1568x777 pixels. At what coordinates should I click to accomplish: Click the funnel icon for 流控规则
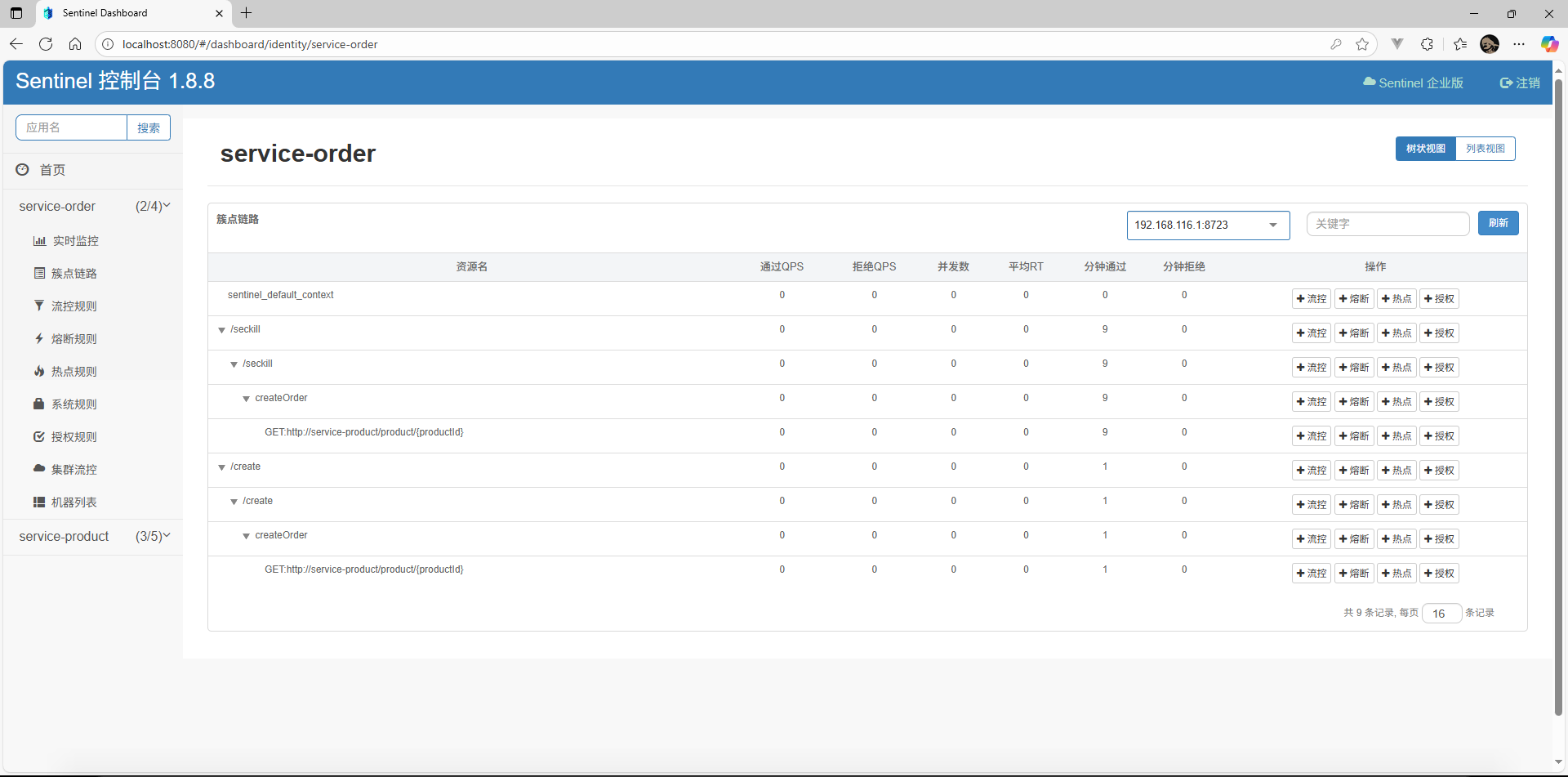click(38, 306)
